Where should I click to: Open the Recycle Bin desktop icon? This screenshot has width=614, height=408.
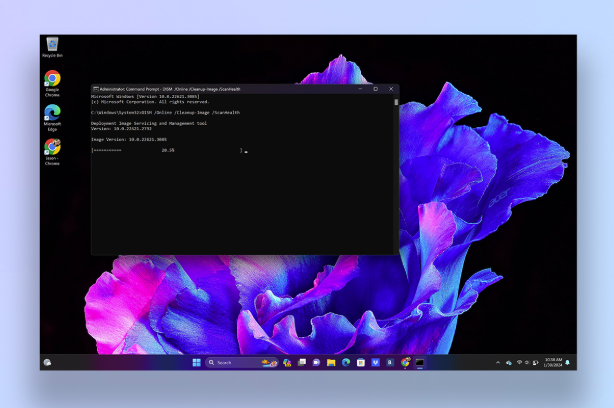click(52, 45)
